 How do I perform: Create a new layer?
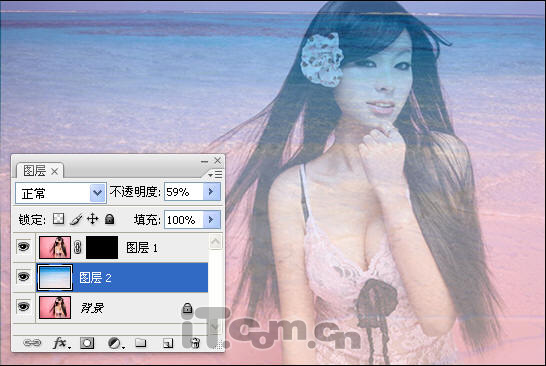click(168, 344)
